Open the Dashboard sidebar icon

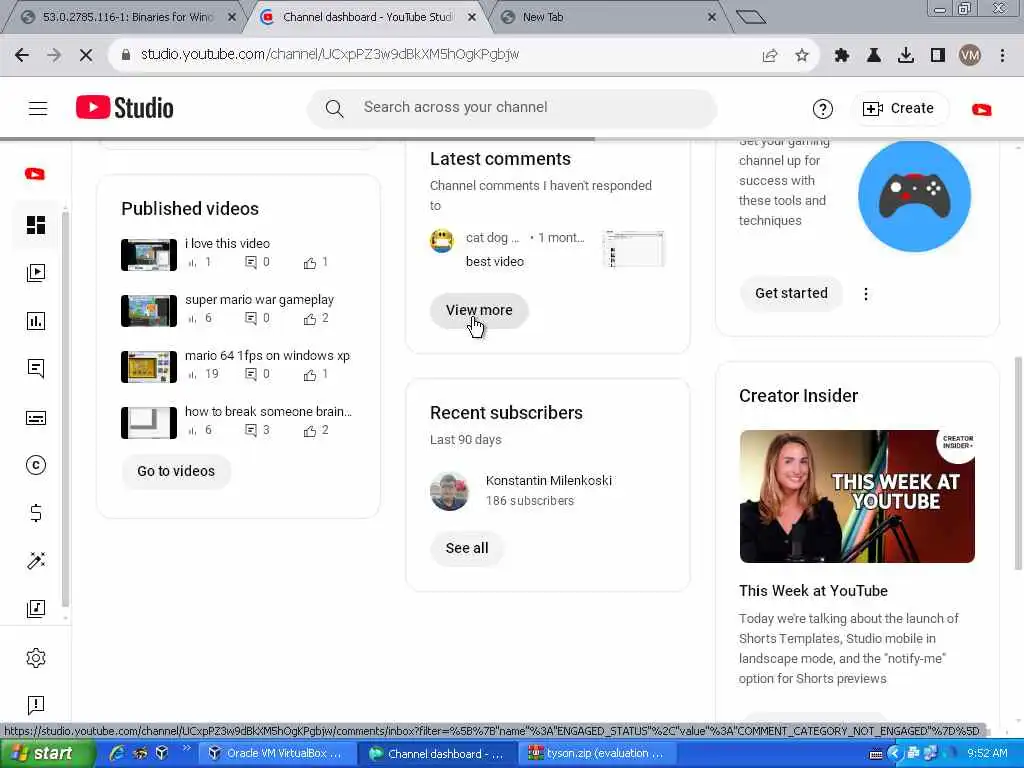click(36, 225)
